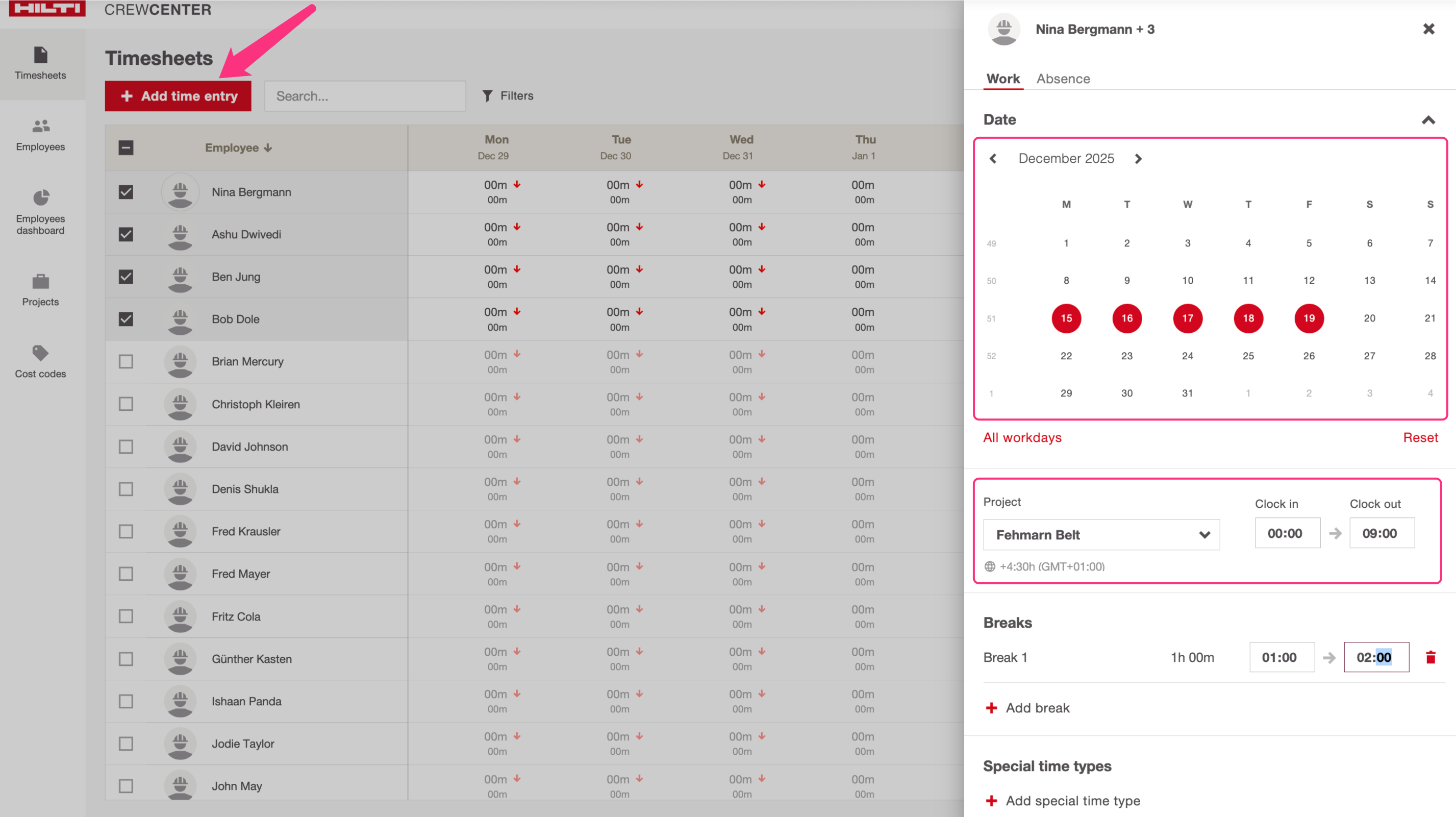Delete Break 1 with trash icon
Viewport: 1456px width, 817px height.
1430,657
